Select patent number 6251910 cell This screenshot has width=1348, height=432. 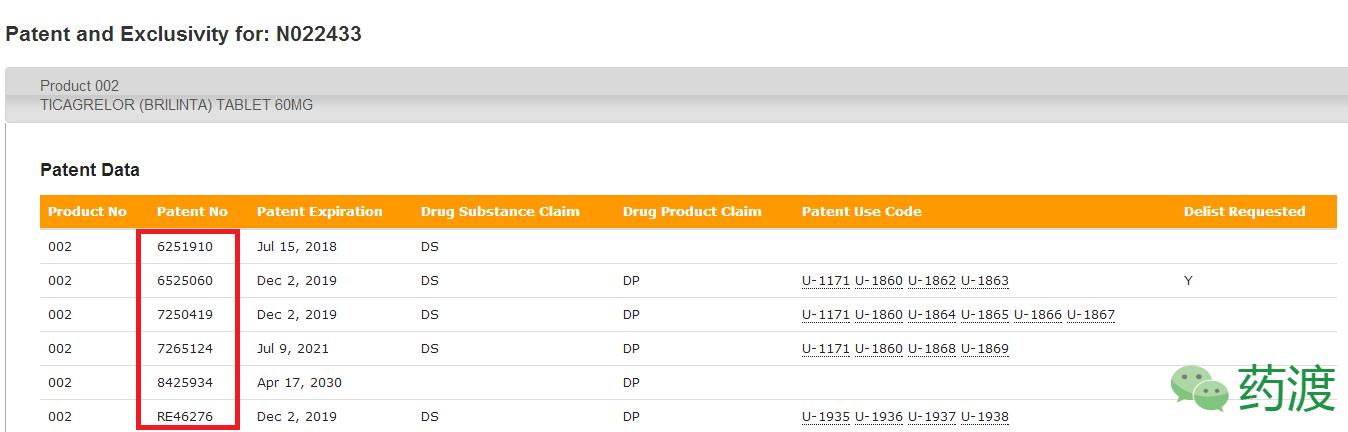[185, 247]
